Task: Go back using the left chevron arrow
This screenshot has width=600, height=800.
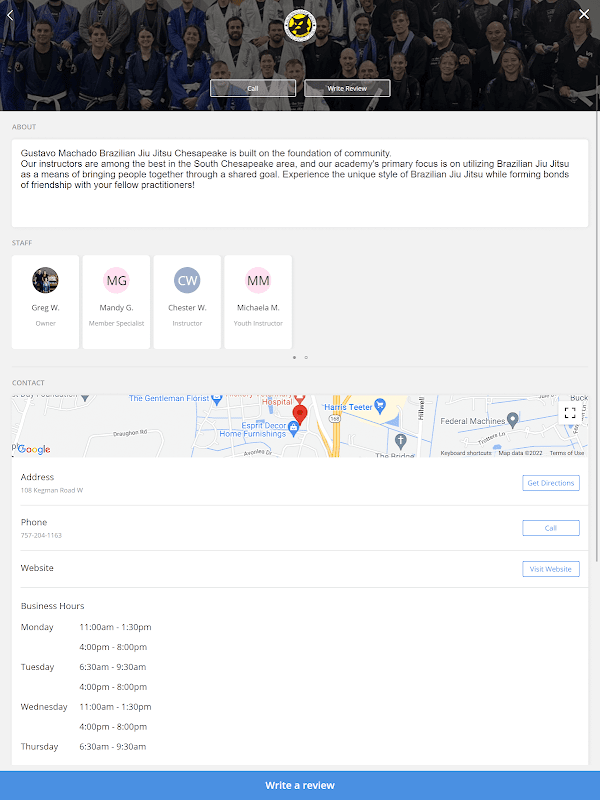Action: 10,15
